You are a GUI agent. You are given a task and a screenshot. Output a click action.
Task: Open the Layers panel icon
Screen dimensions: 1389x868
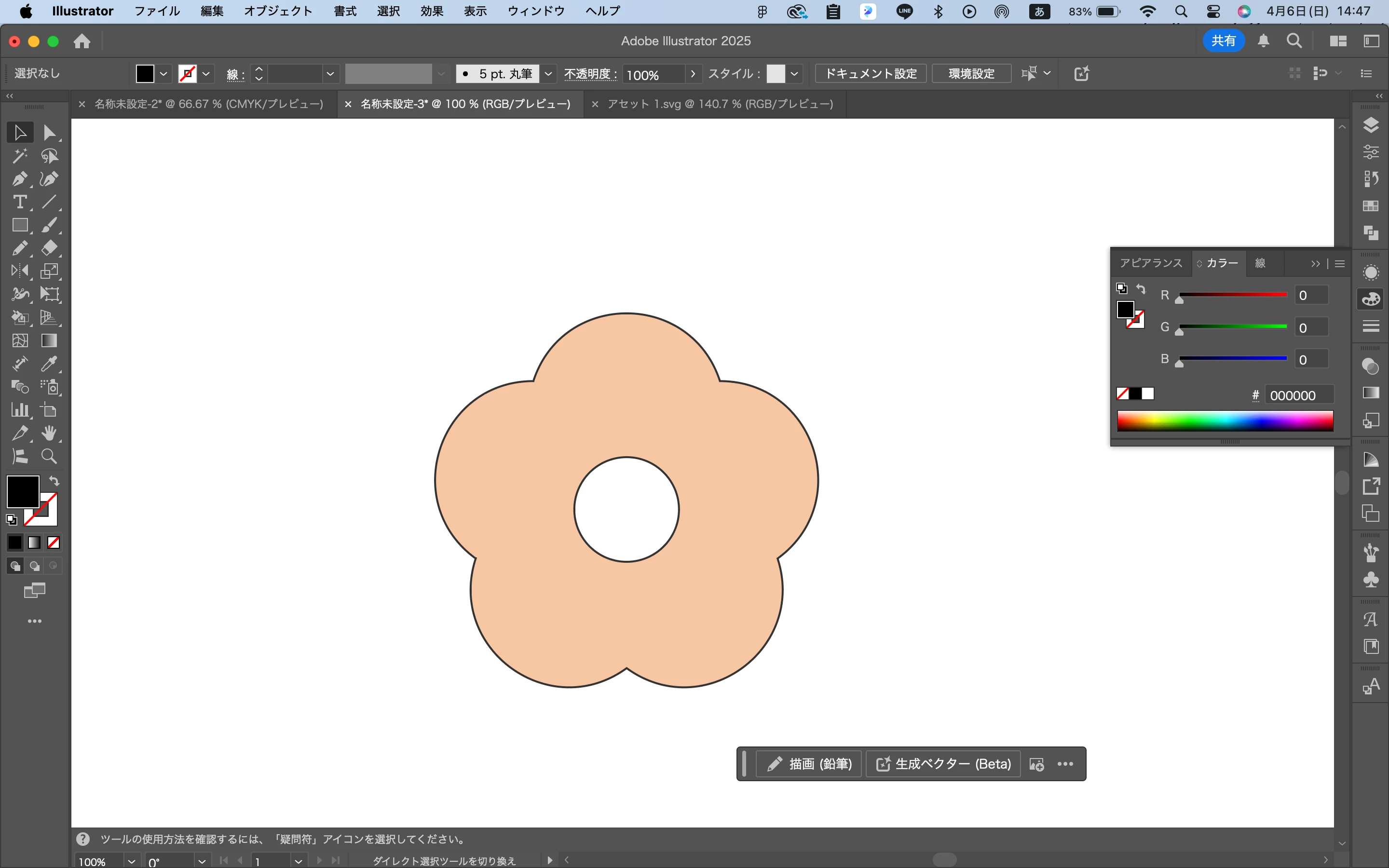click(x=1371, y=125)
